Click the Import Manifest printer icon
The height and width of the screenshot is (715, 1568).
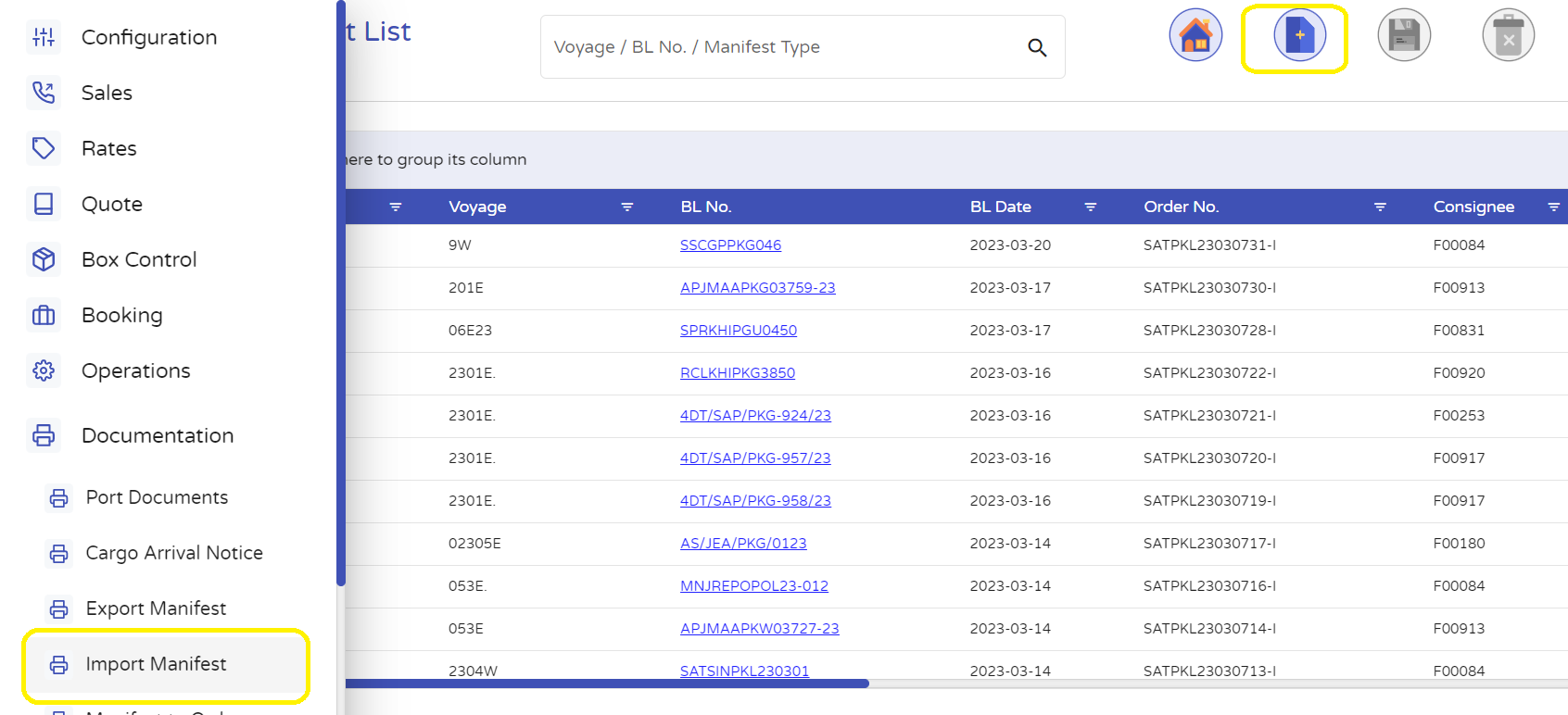(59, 665)
